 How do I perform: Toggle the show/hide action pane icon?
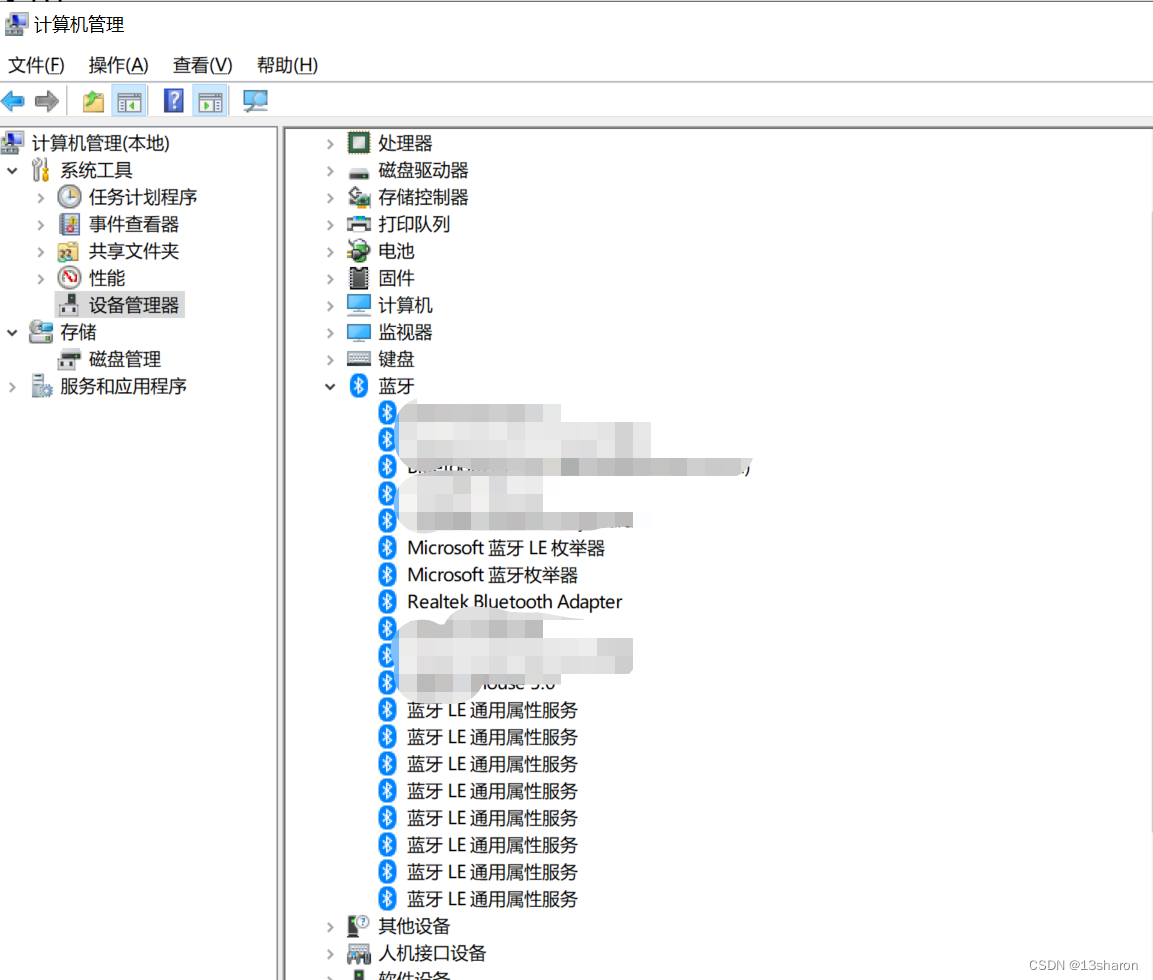click(x=210, y=101)
